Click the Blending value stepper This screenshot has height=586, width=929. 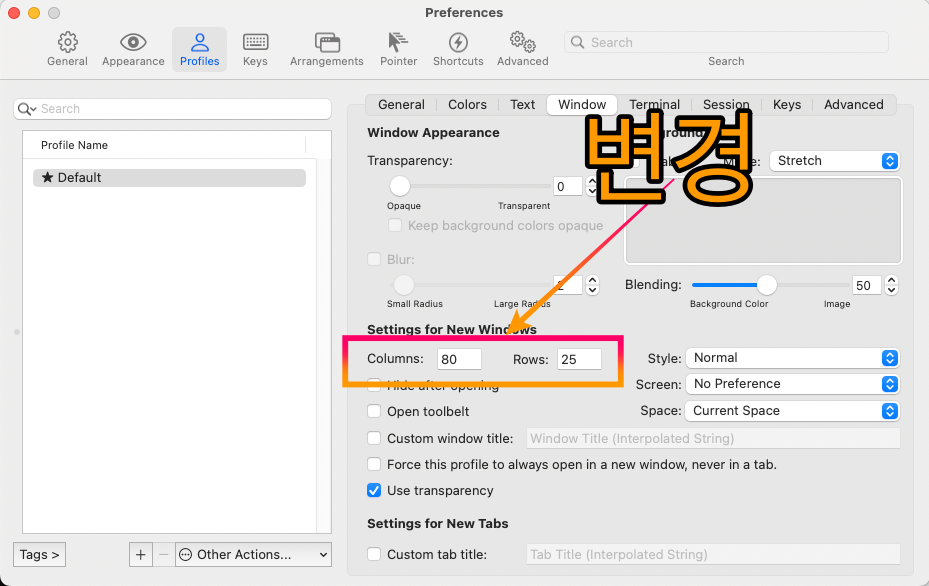tap(892, 286)
